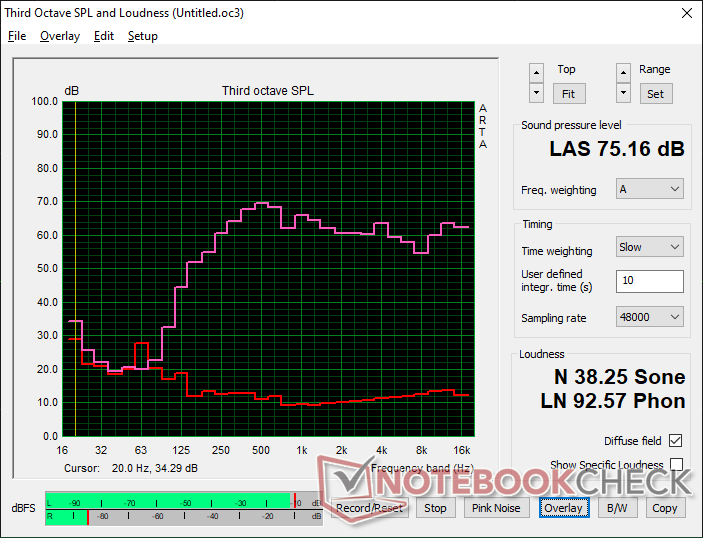Click the Top up arrow
The image size is (703, 538).
[x=536, y=73]
